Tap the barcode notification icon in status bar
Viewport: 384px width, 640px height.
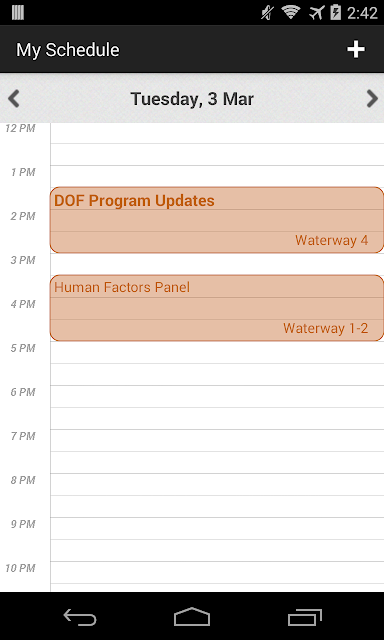(18, 13)
